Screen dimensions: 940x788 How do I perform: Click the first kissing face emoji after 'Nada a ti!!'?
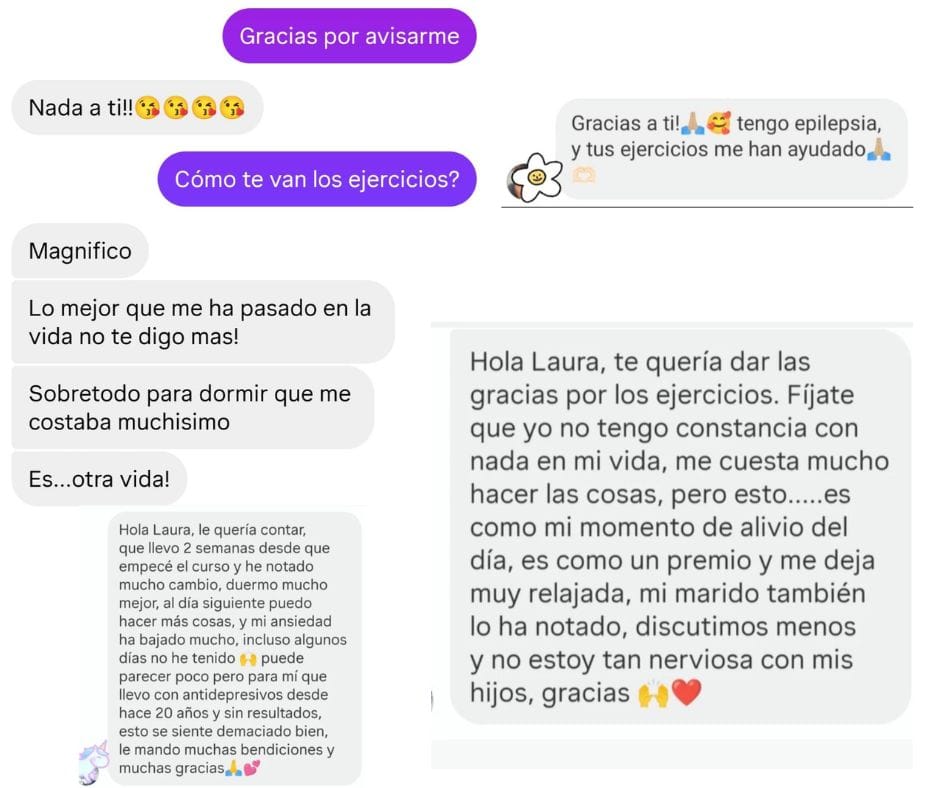(x=147, y=109)
